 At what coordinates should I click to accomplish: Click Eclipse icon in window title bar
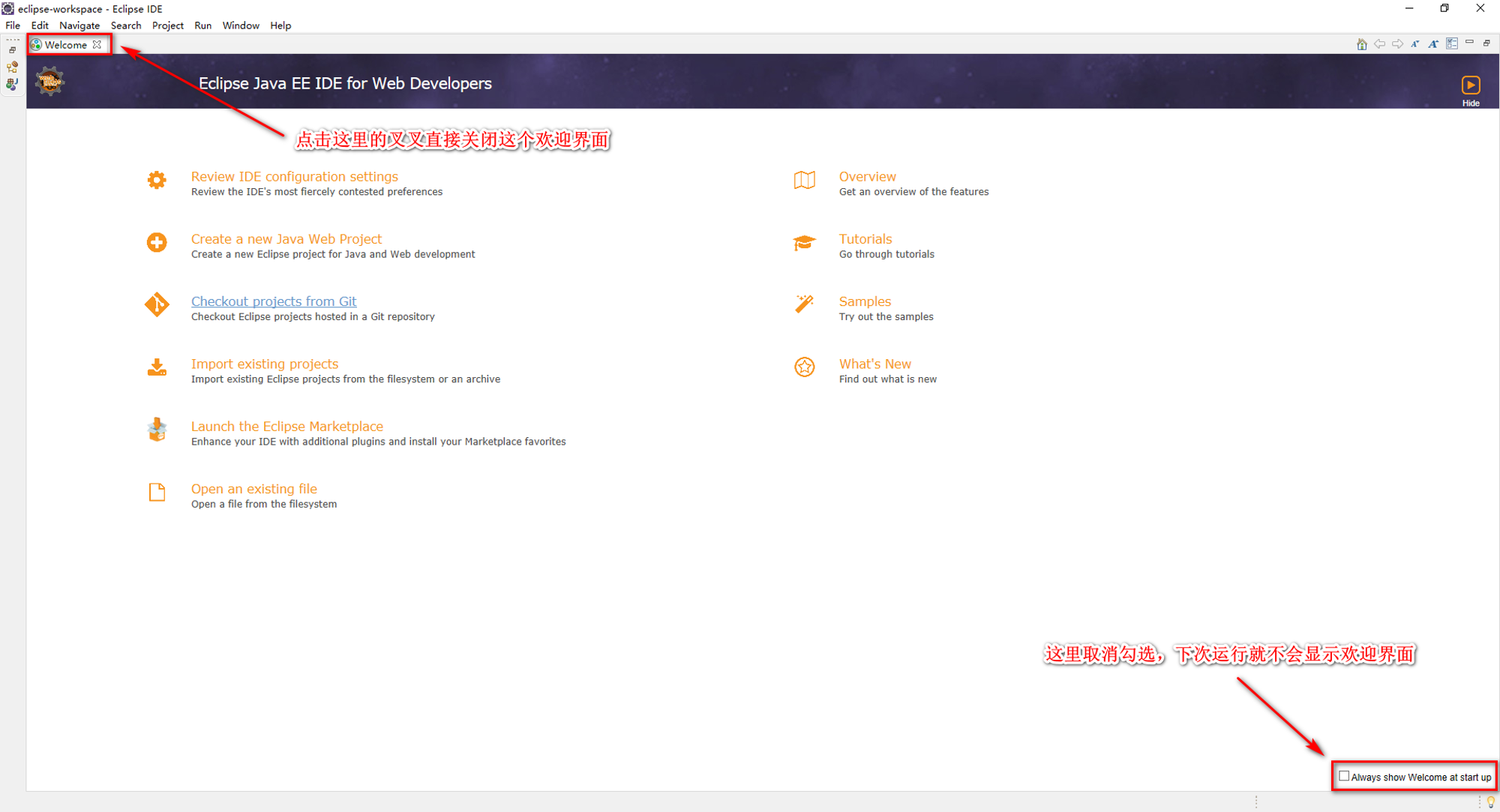(7, 8)
